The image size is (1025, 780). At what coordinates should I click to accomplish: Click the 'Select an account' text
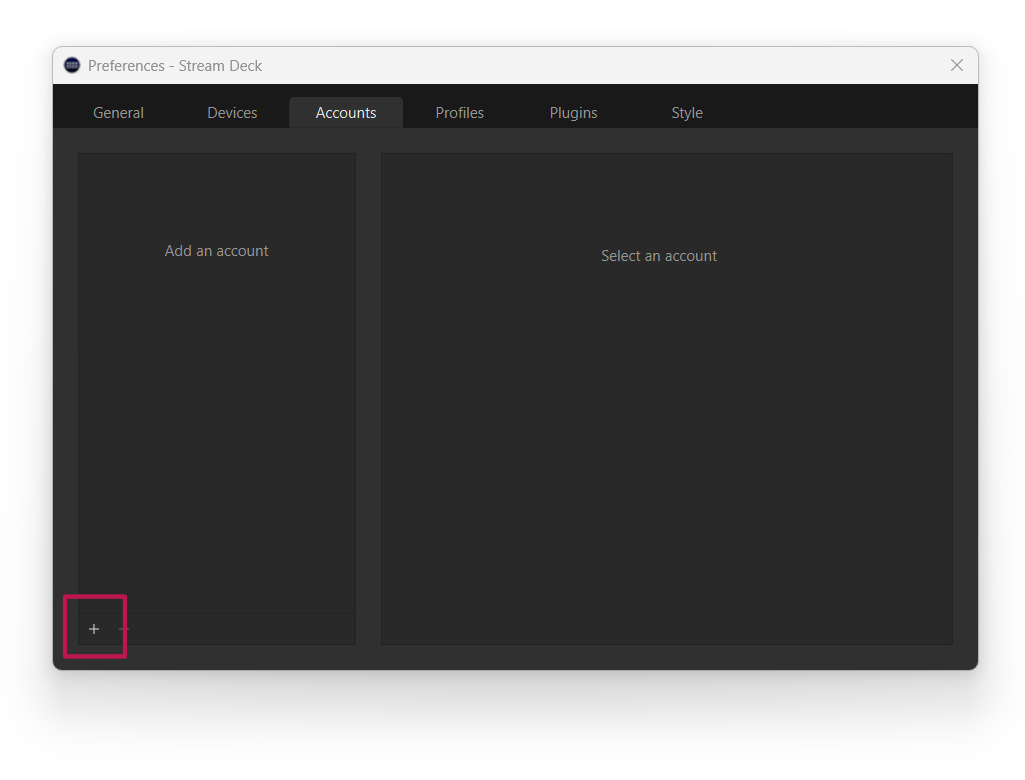[x=659, y=256]
